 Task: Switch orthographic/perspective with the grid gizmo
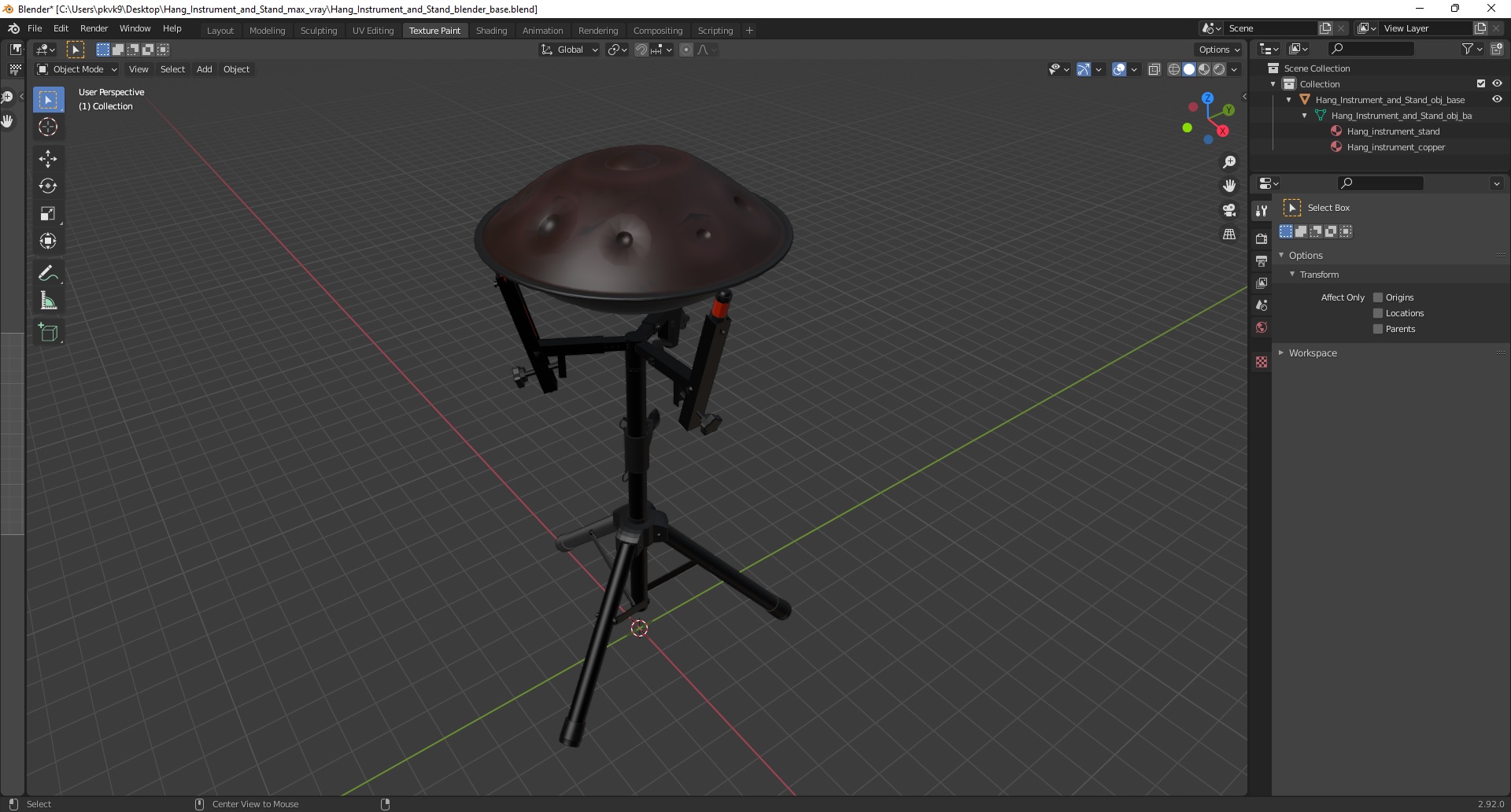tap(1229, 234)
